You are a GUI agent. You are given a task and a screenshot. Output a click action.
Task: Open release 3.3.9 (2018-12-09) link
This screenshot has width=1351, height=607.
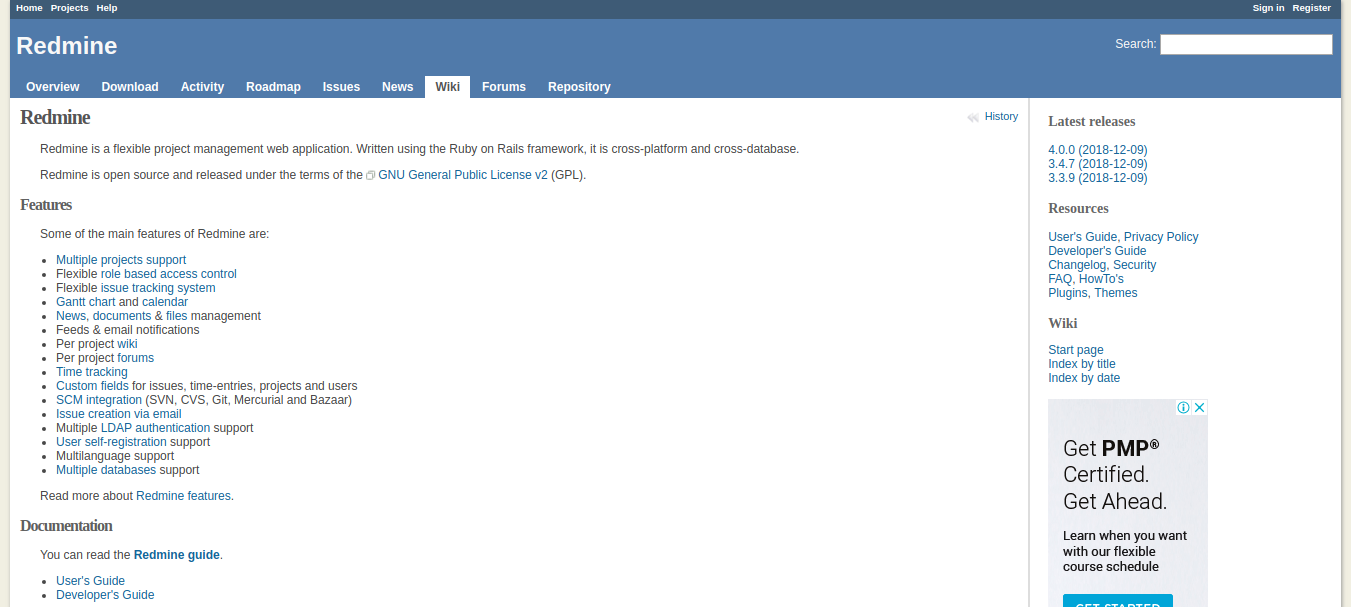coord(1098,178)
